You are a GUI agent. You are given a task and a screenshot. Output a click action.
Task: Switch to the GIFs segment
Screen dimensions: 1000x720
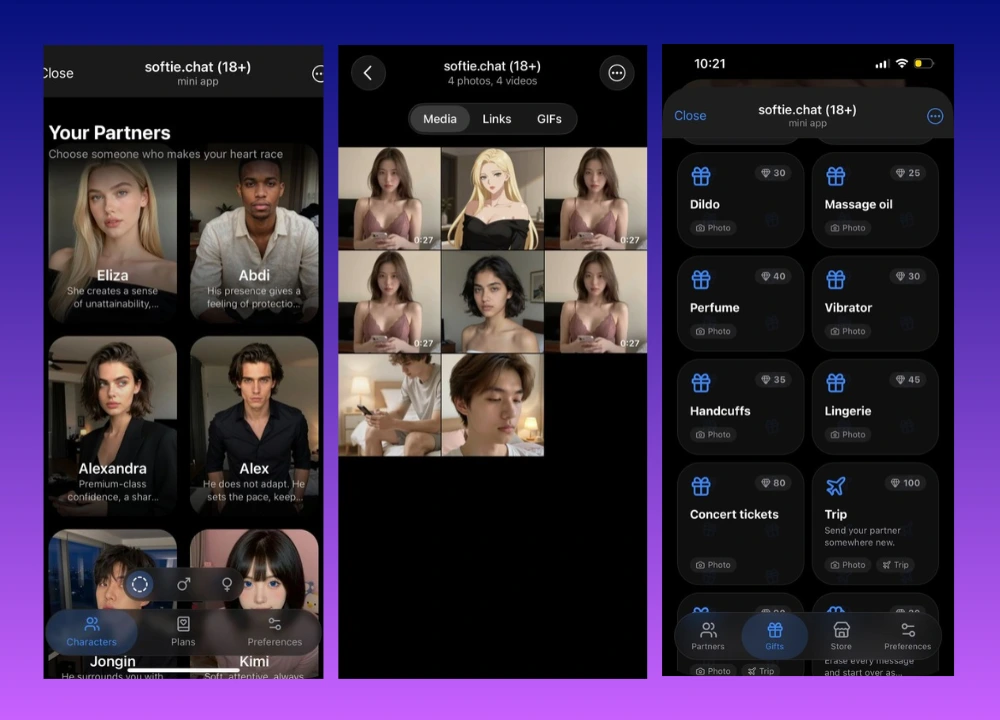tap(549, 119)
